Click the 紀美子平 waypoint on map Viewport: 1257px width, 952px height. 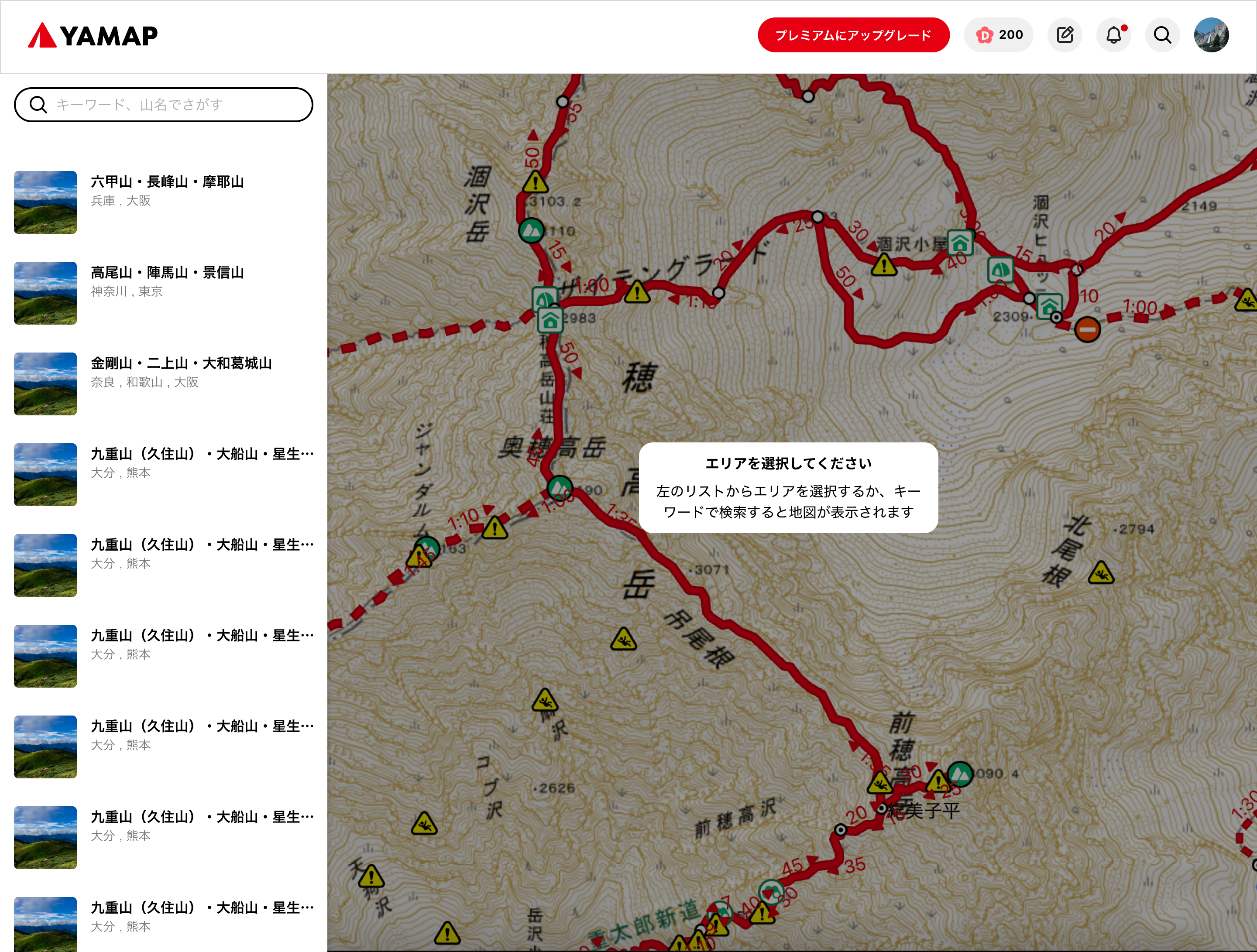tap(882, 808)
